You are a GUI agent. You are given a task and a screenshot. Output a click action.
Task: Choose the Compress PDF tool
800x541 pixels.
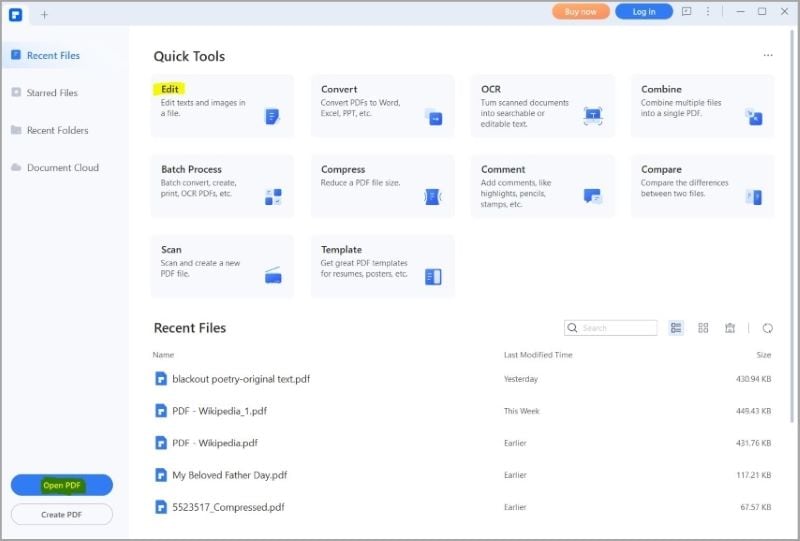click(382, 185)
